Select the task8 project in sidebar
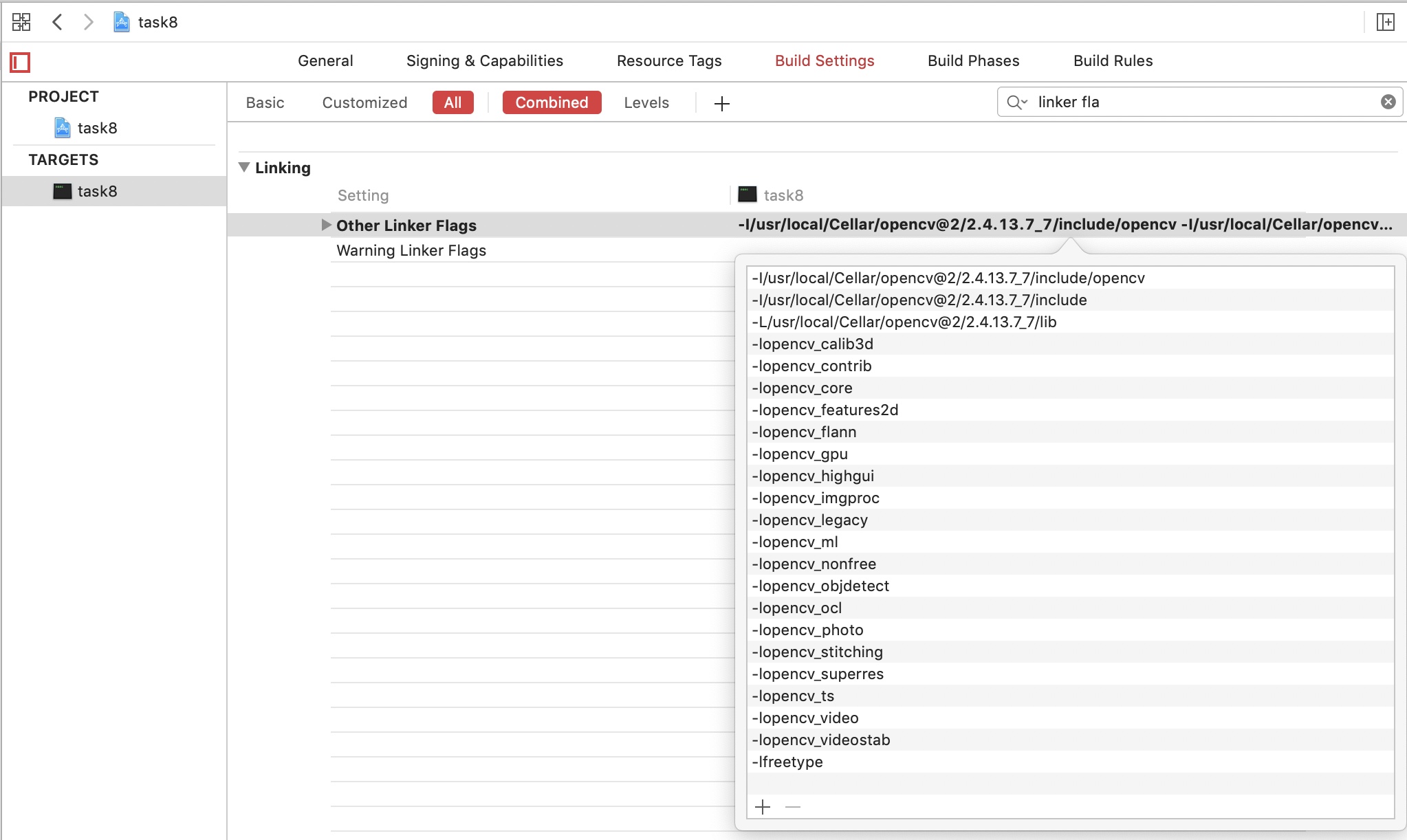Image resolution: width=1407 pixels, height=840 pixels. (96, 128)
